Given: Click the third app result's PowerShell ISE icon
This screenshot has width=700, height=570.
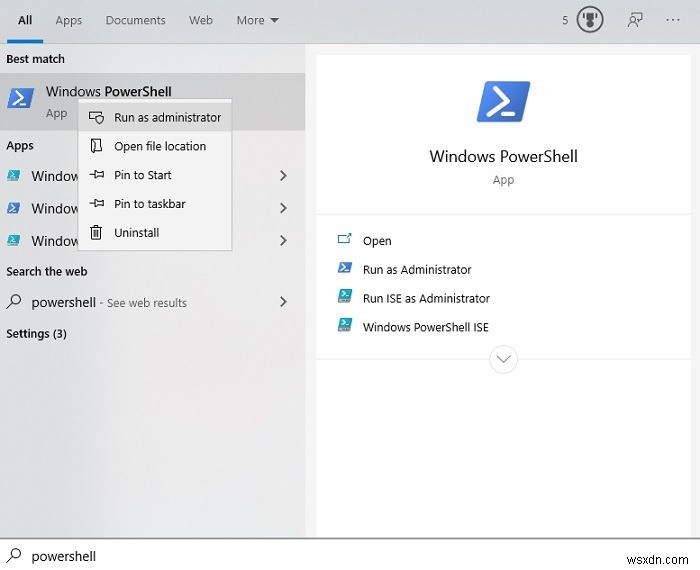Looking at the screenshot, I should [x=13, y=240].
